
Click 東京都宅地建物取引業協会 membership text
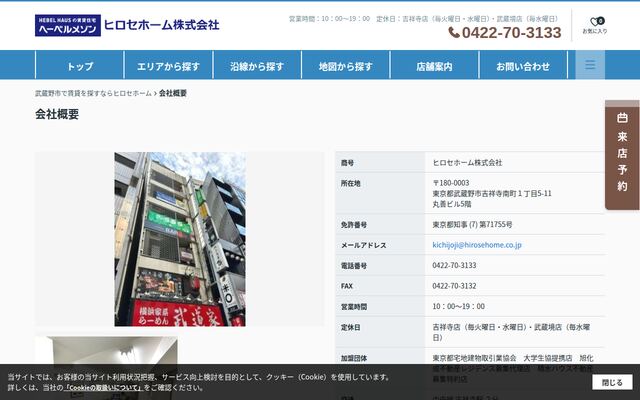pyautogui.click(x=475, y=358)
